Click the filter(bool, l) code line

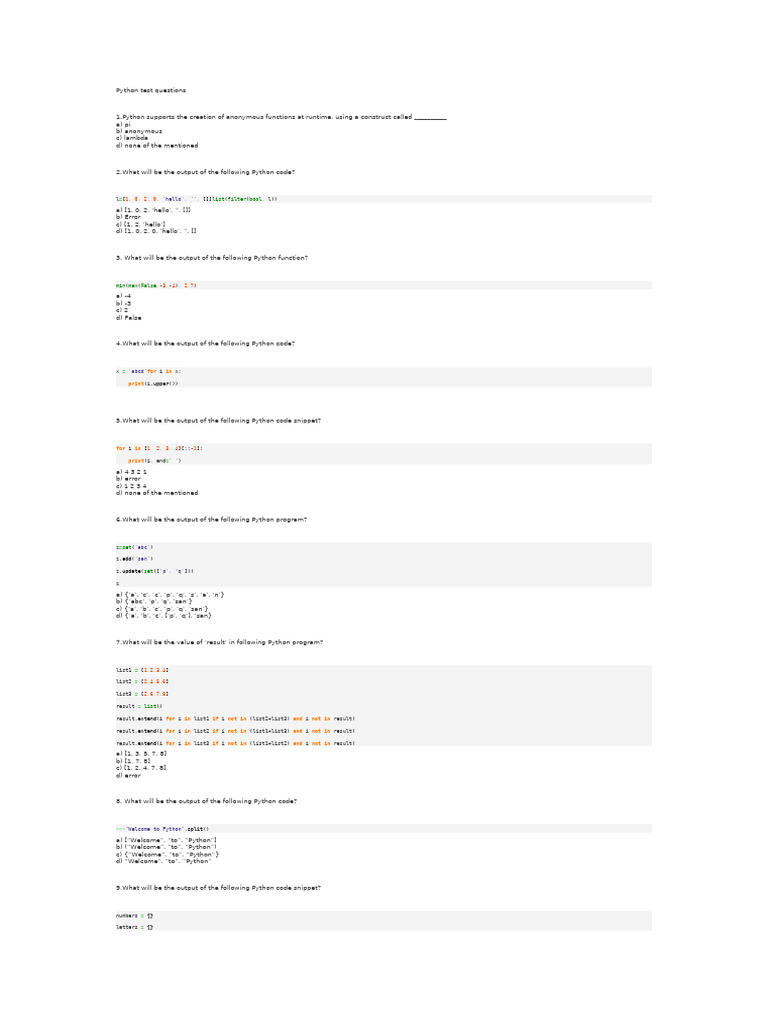pyautogui.click(x=196, y=199)
